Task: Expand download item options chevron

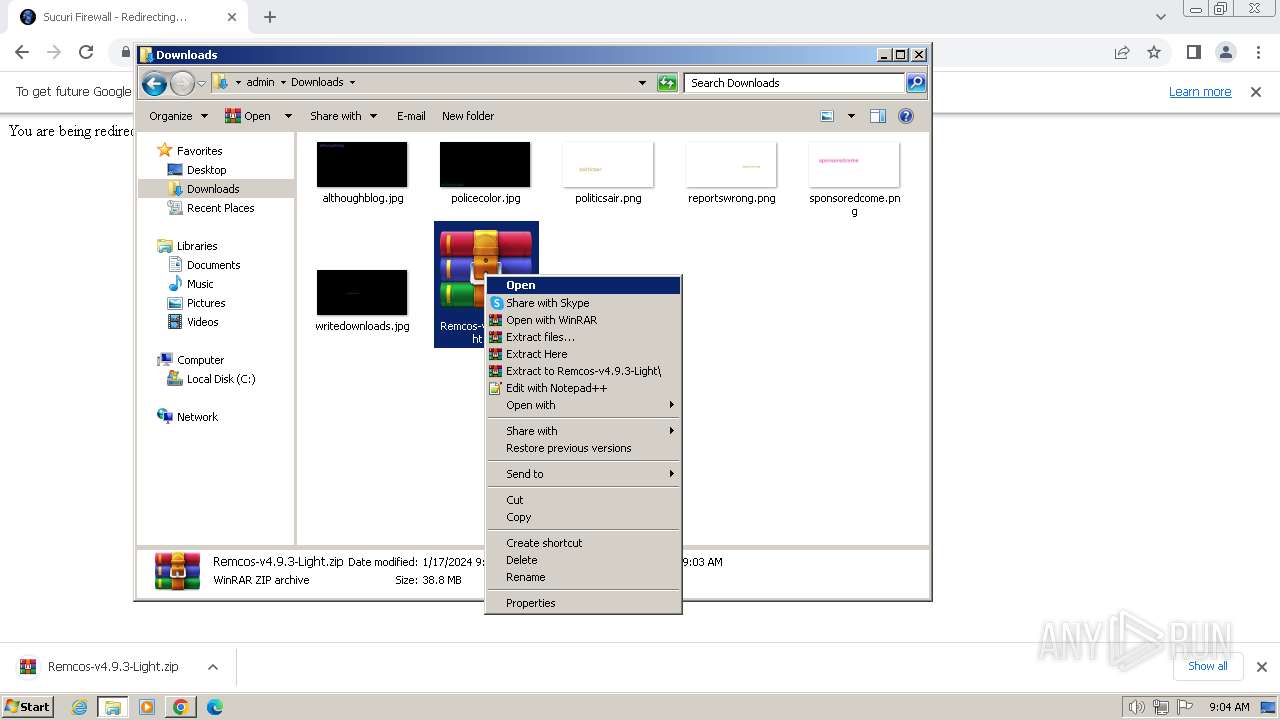Action: tap(212, 667)
